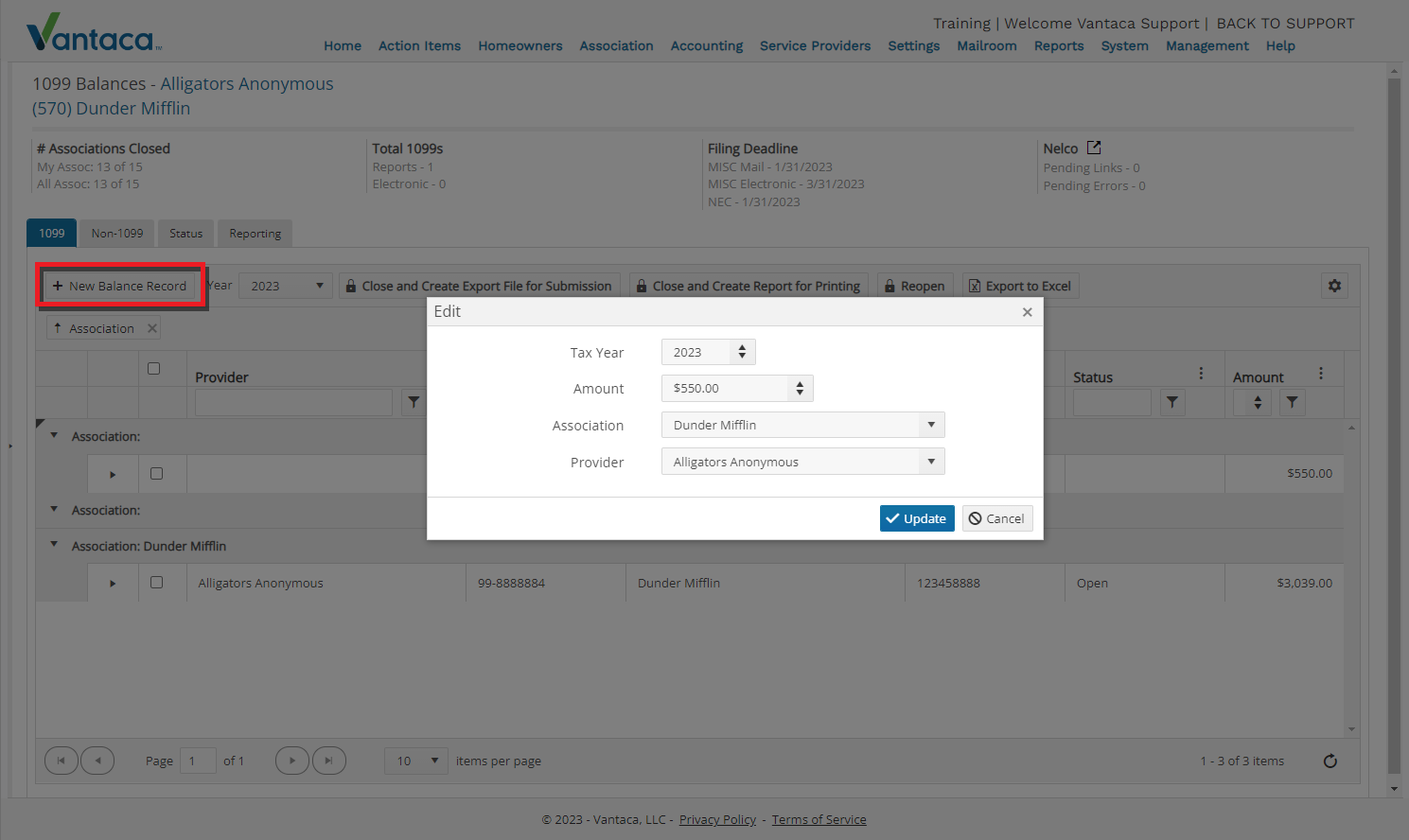Click Close and Create Report for Printing

click(x=749, y=286)
